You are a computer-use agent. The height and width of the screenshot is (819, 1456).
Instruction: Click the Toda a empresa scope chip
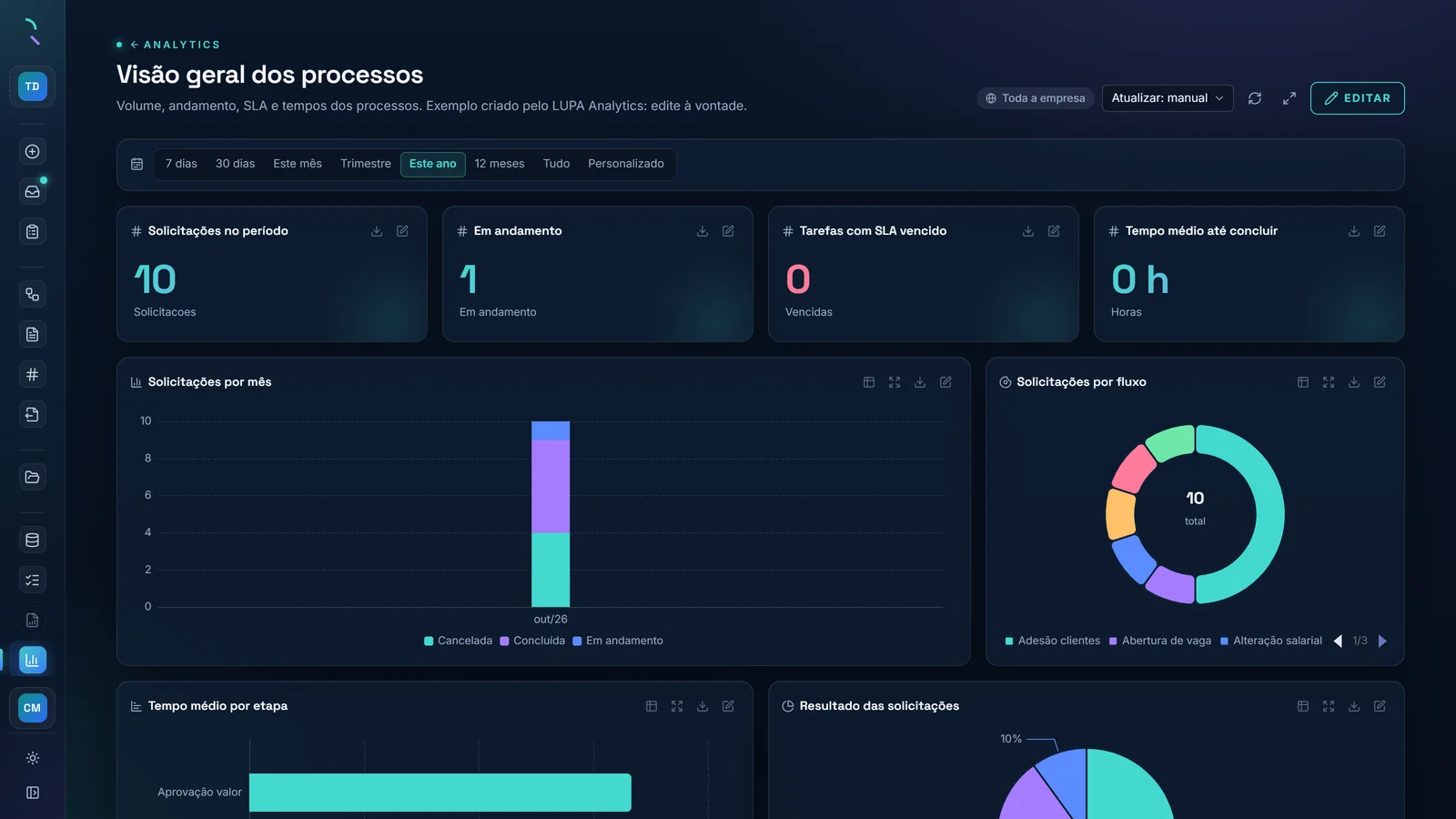(1036, 98)
